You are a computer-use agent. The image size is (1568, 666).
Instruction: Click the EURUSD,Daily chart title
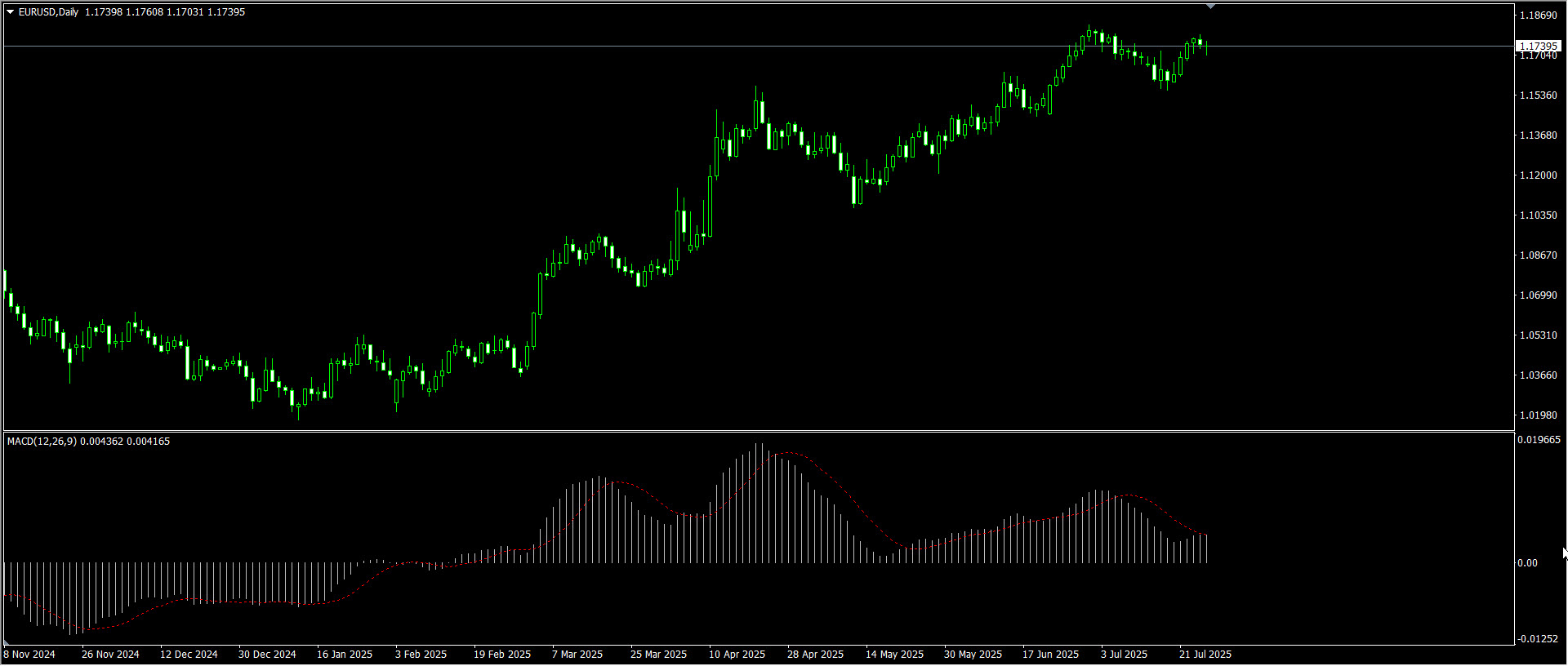48,12
